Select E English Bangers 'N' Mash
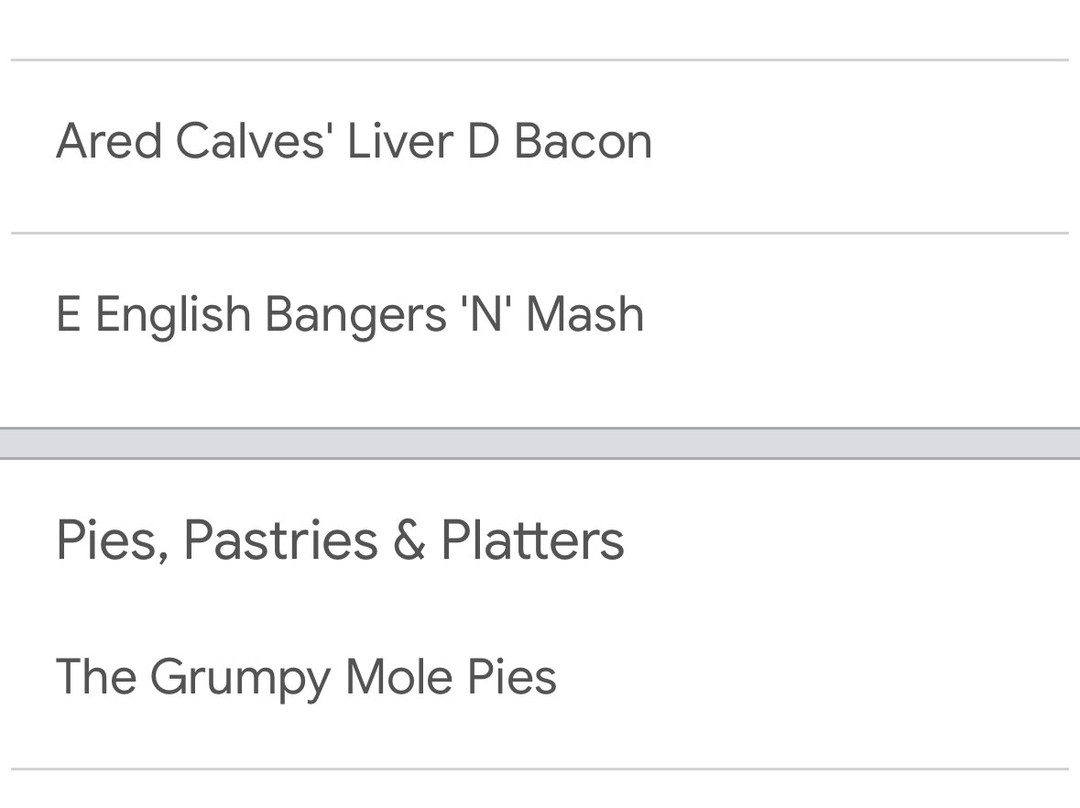 350,315
